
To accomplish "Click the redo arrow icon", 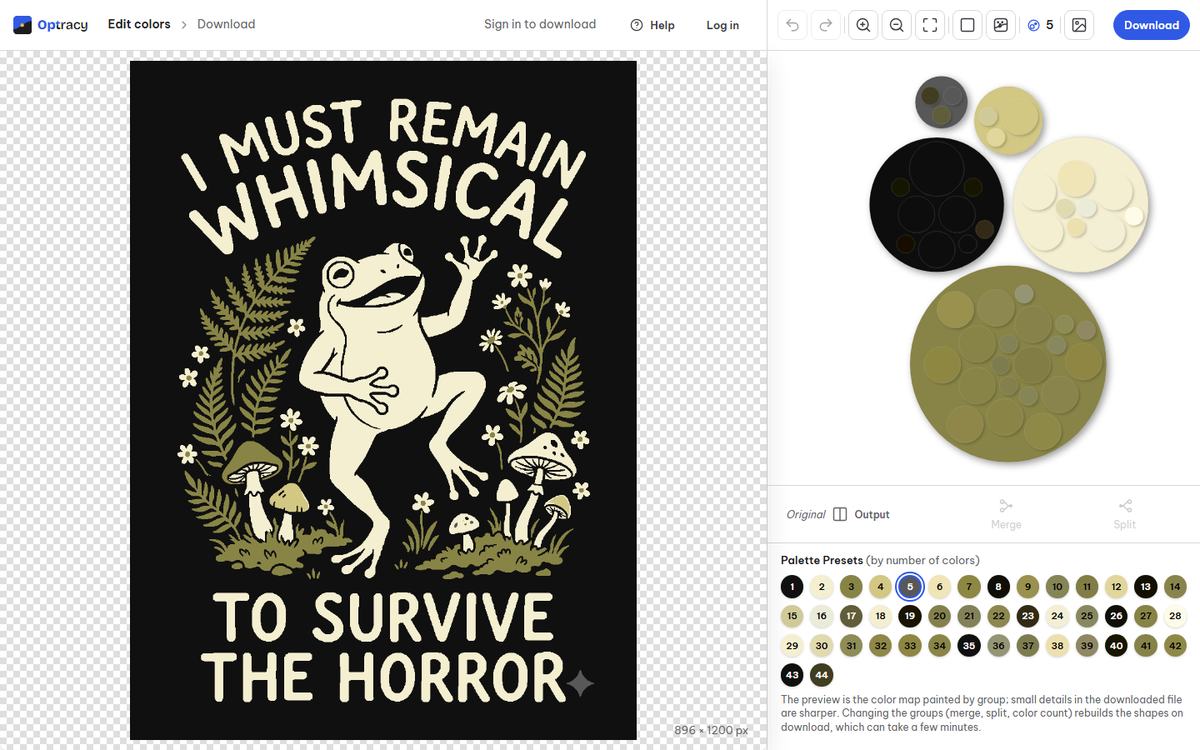I will pos(825,25).
